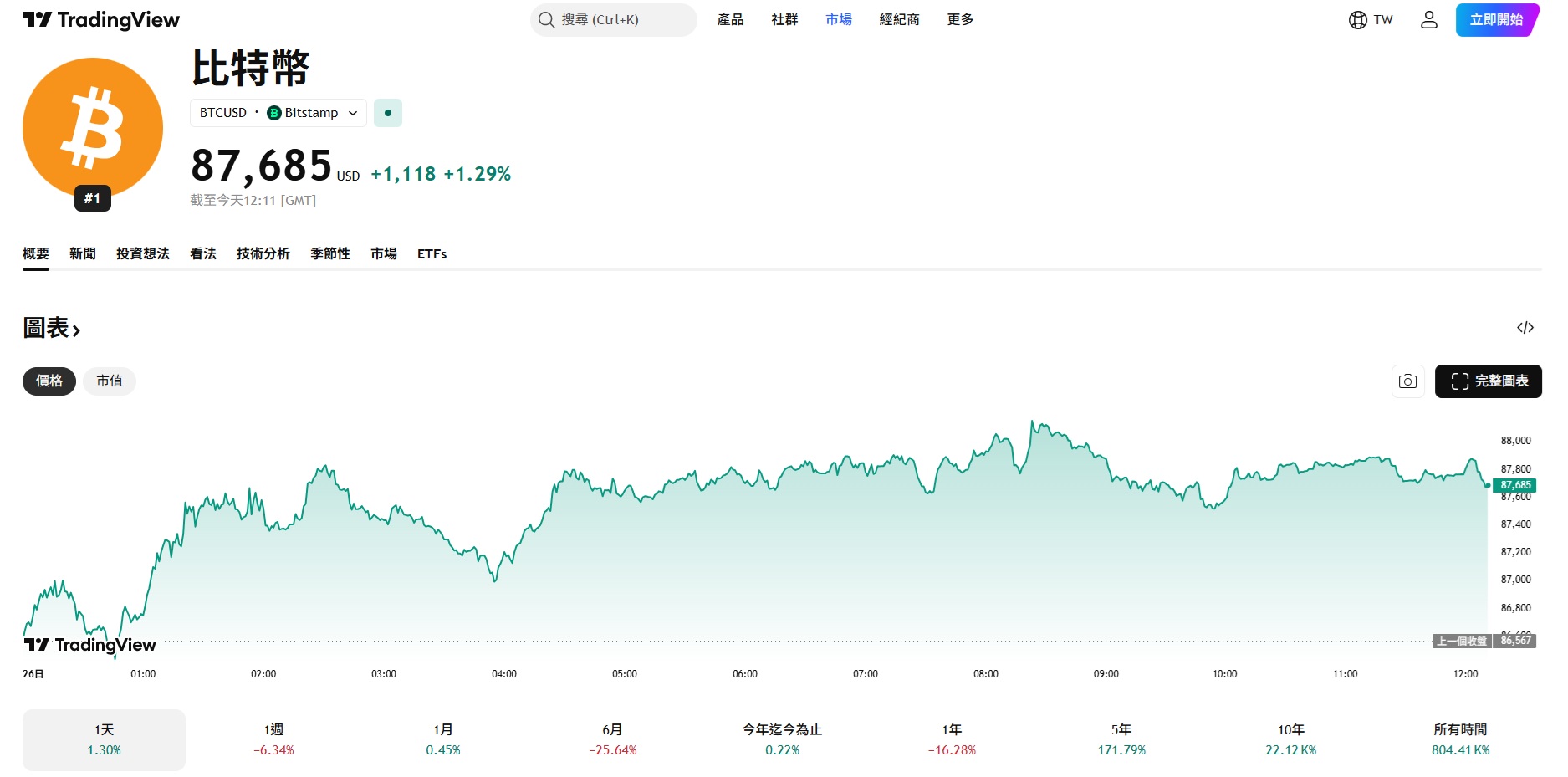Click the embed code </> icon
Image resolution: width=1568 pixels, height=777 pixels.
pyautogui.click(x=1526, y=328)
